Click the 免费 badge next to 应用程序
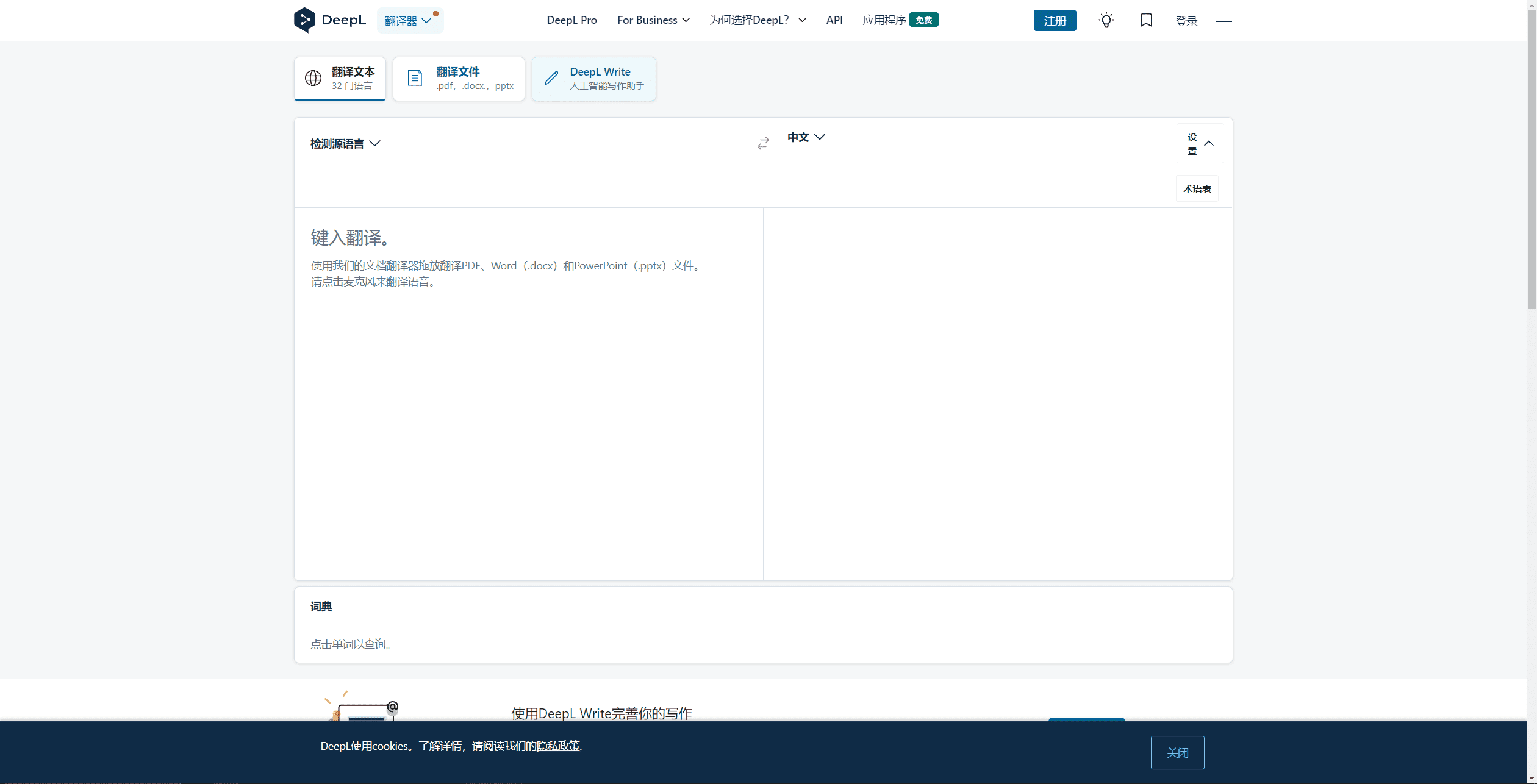Image resolution: width=1537 pixels, height=784 pixels. [923, 20]
